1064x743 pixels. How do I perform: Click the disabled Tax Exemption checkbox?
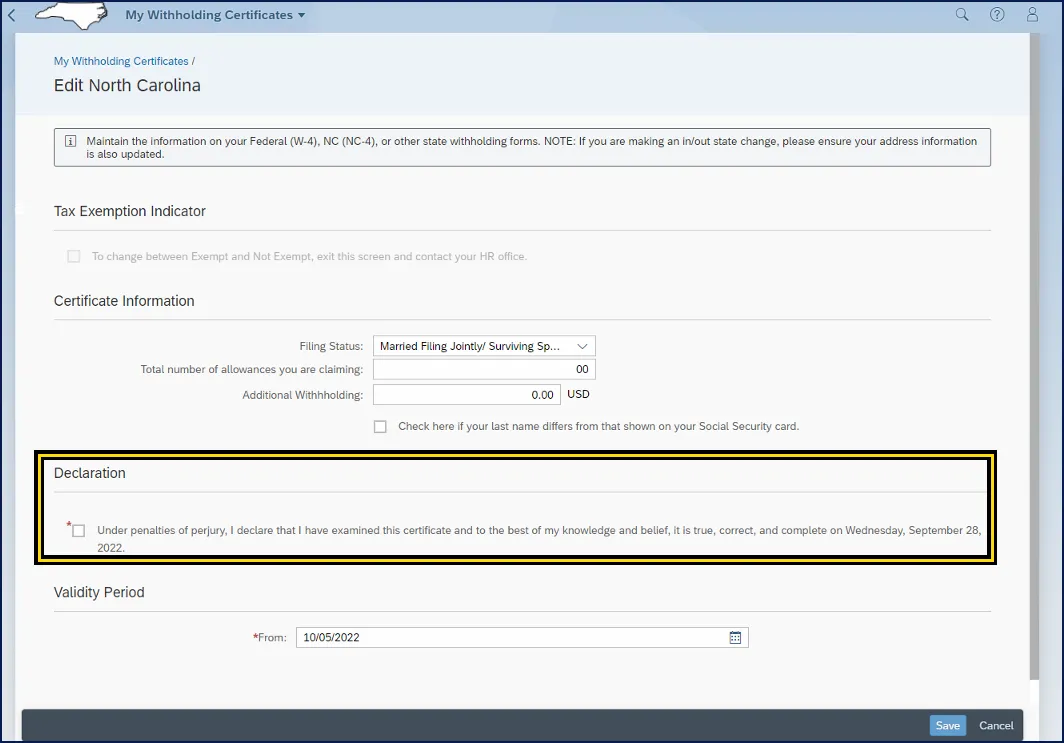pyautogui.click(x=73, y=256)
